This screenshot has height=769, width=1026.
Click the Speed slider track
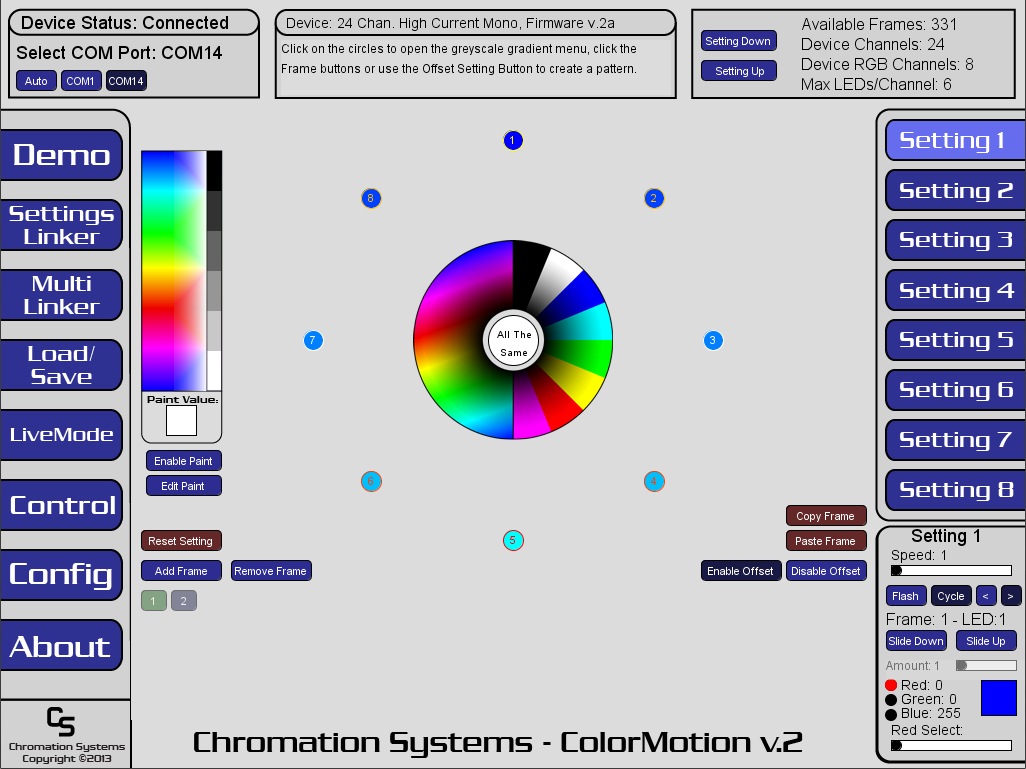(x=950, y=570)
